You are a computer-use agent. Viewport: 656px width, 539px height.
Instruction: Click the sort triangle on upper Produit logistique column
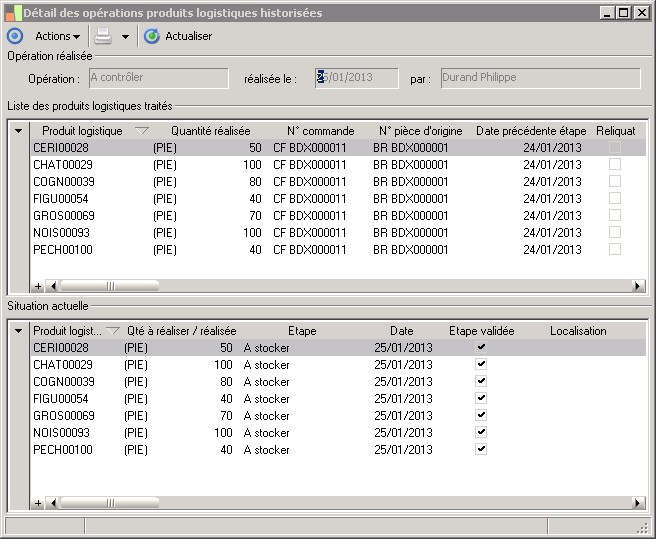point(141,131)
